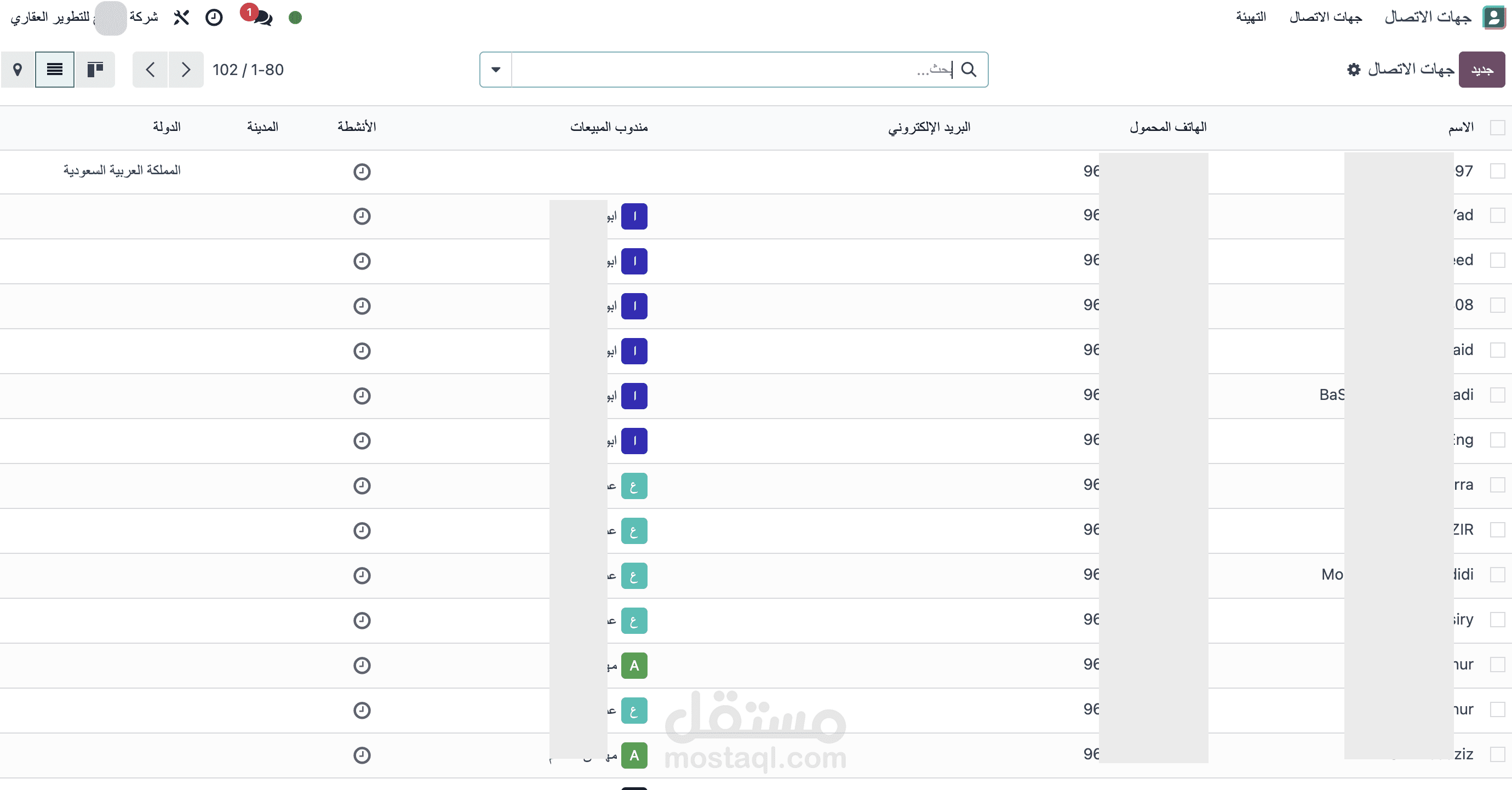The image size is (1512, 790).
Task: Open the التهيئة configuration menu
Action: click(x=1251, y=17)
